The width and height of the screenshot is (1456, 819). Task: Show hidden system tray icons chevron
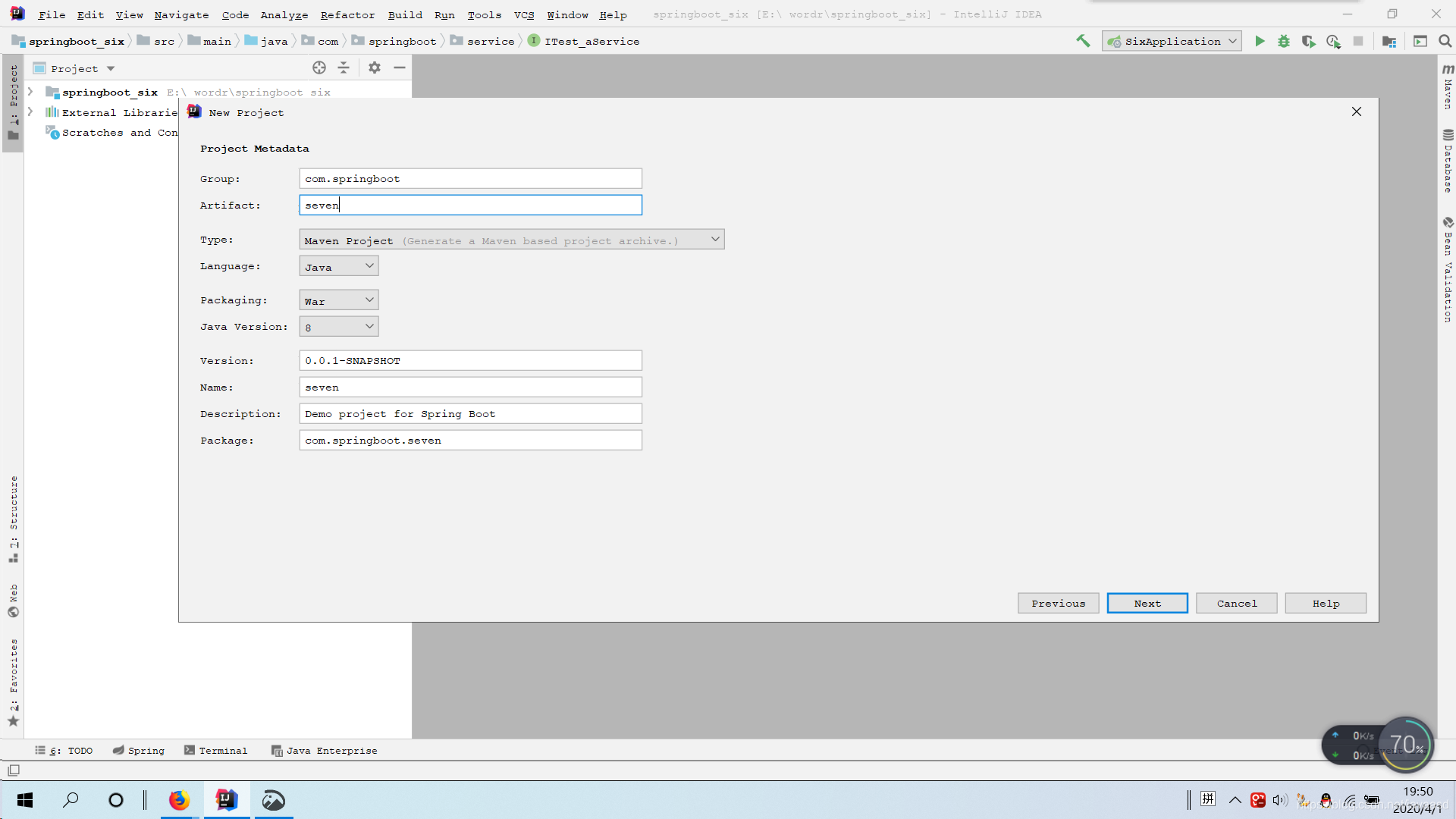tap(1235, 800)
